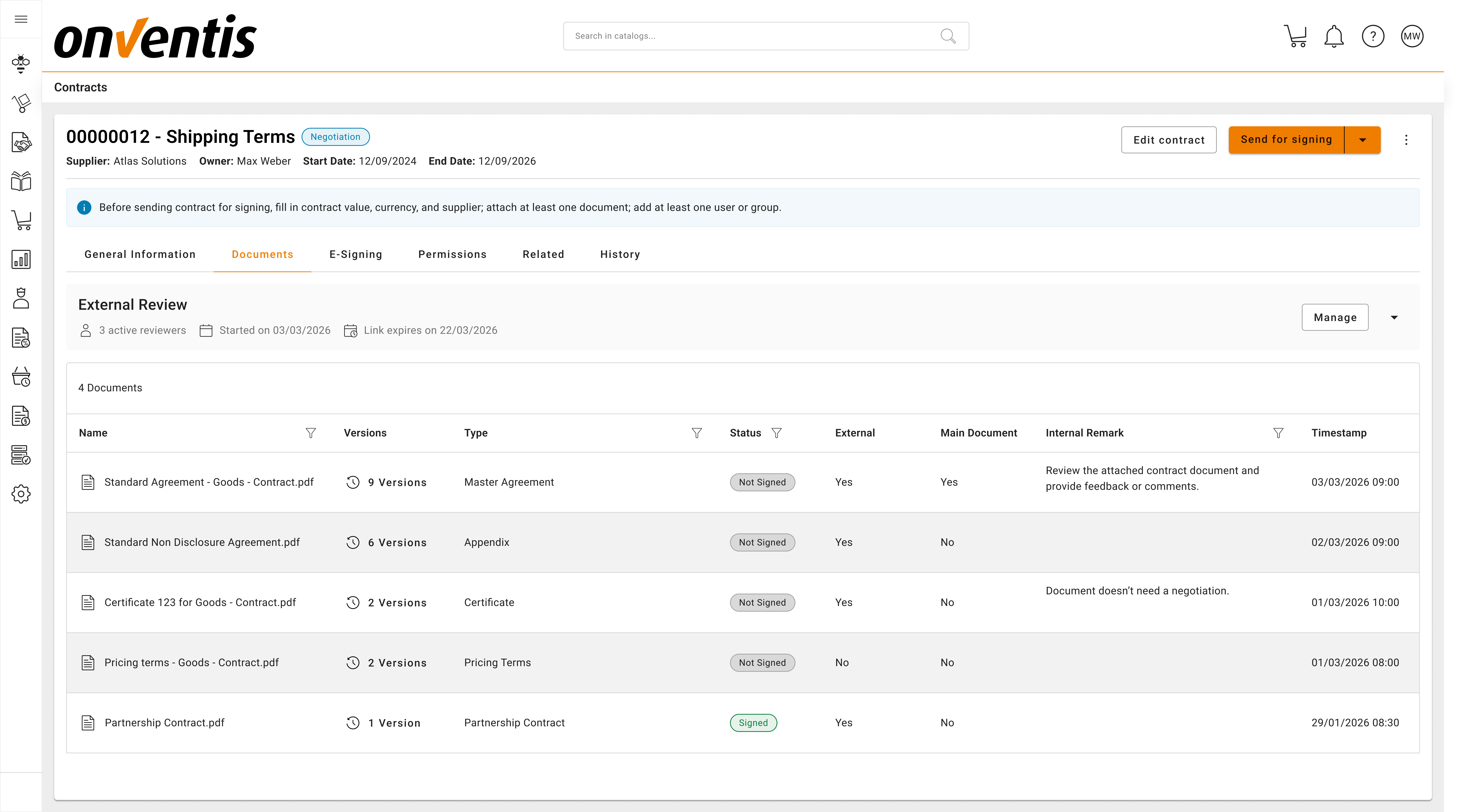The height and width of the screenshot is (812, 1462).
Task: Click the Negotiation status badge
Action: (x=335, y=137)
